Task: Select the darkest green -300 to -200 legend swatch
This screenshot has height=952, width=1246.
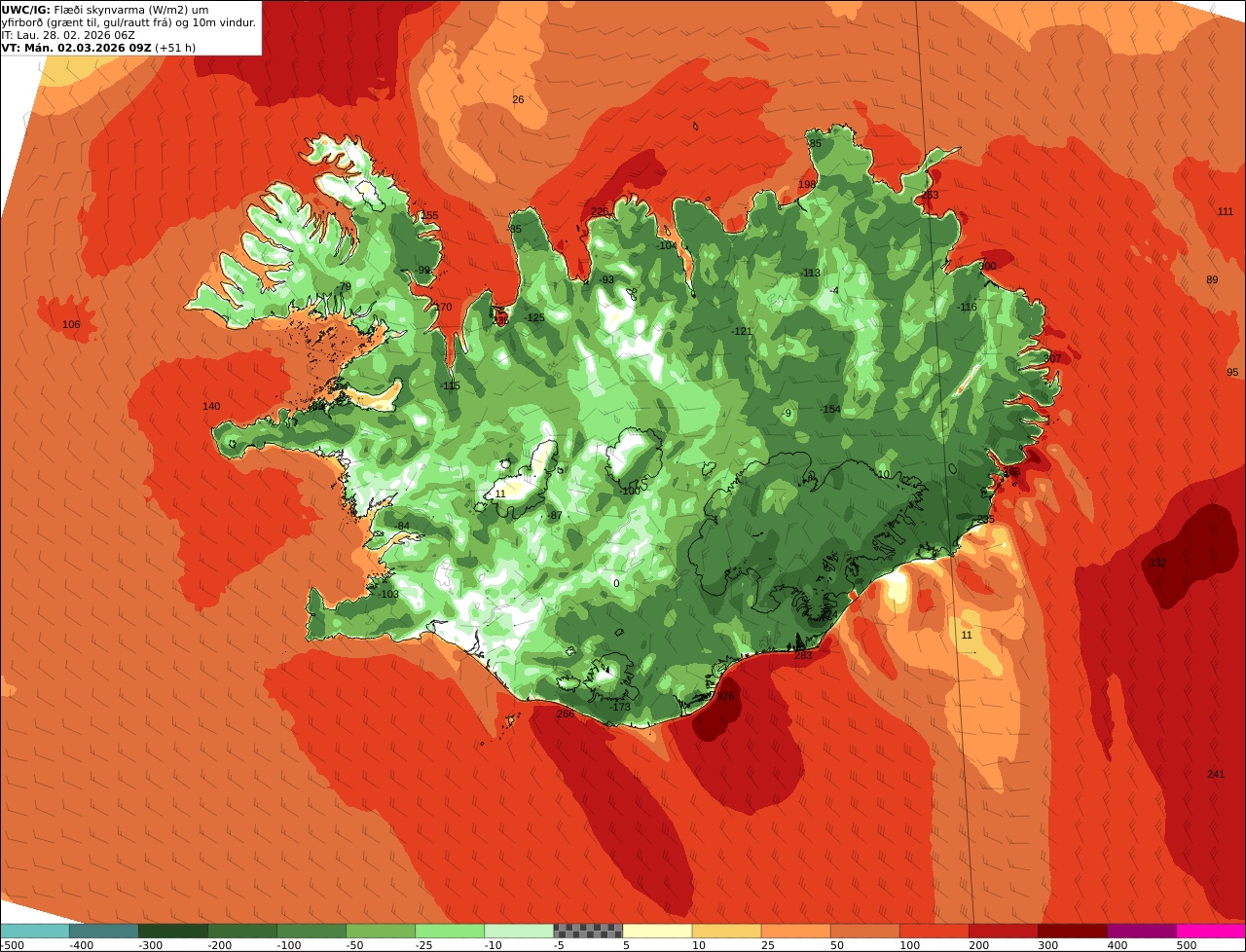Action: click(x=172, y=931)
